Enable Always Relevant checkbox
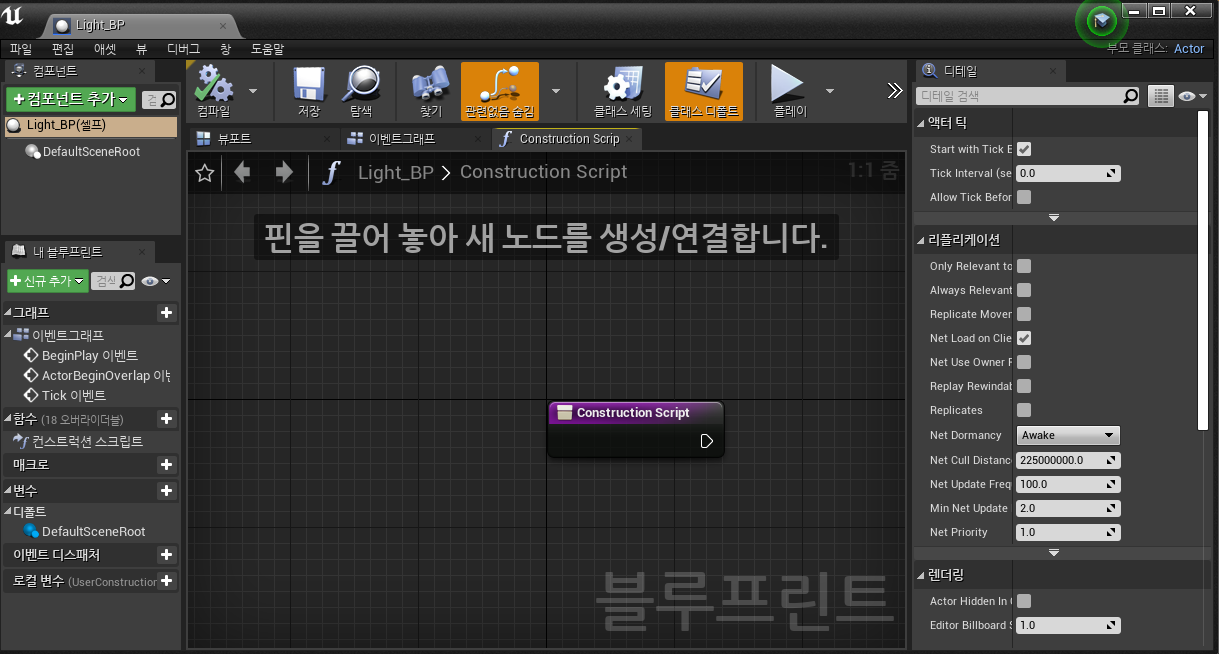The image size is (1219, 654). 1024,290
